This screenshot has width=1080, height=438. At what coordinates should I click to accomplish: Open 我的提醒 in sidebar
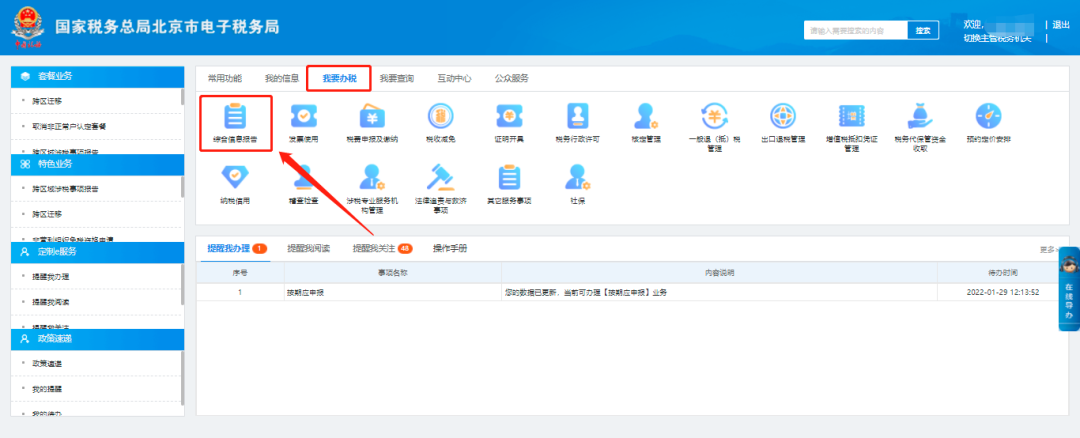pos(47,389)
